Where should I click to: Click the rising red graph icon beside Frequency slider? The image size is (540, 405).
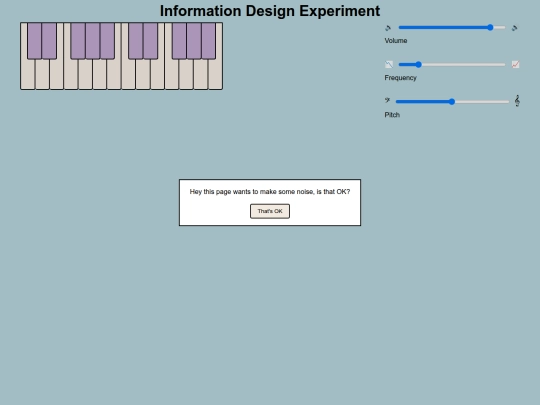[x=516, y=64]
